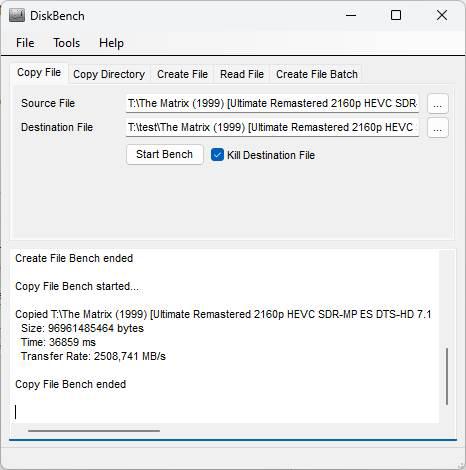Minimize the DiskBench window
Viewport: 466px width, 470px height.
[x=351, y=15]
